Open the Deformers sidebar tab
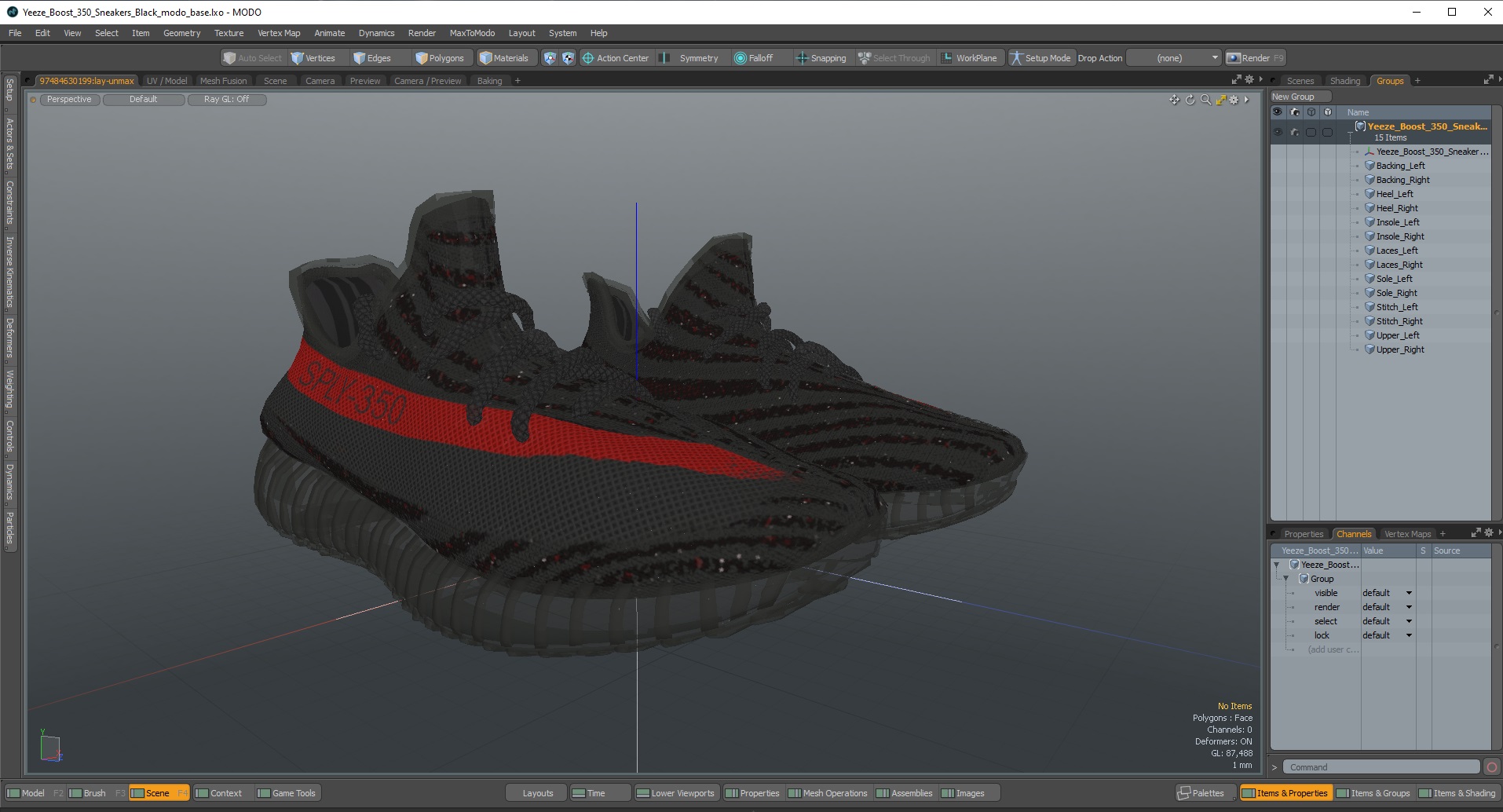 pyautogui.click(x=9, y=338)
